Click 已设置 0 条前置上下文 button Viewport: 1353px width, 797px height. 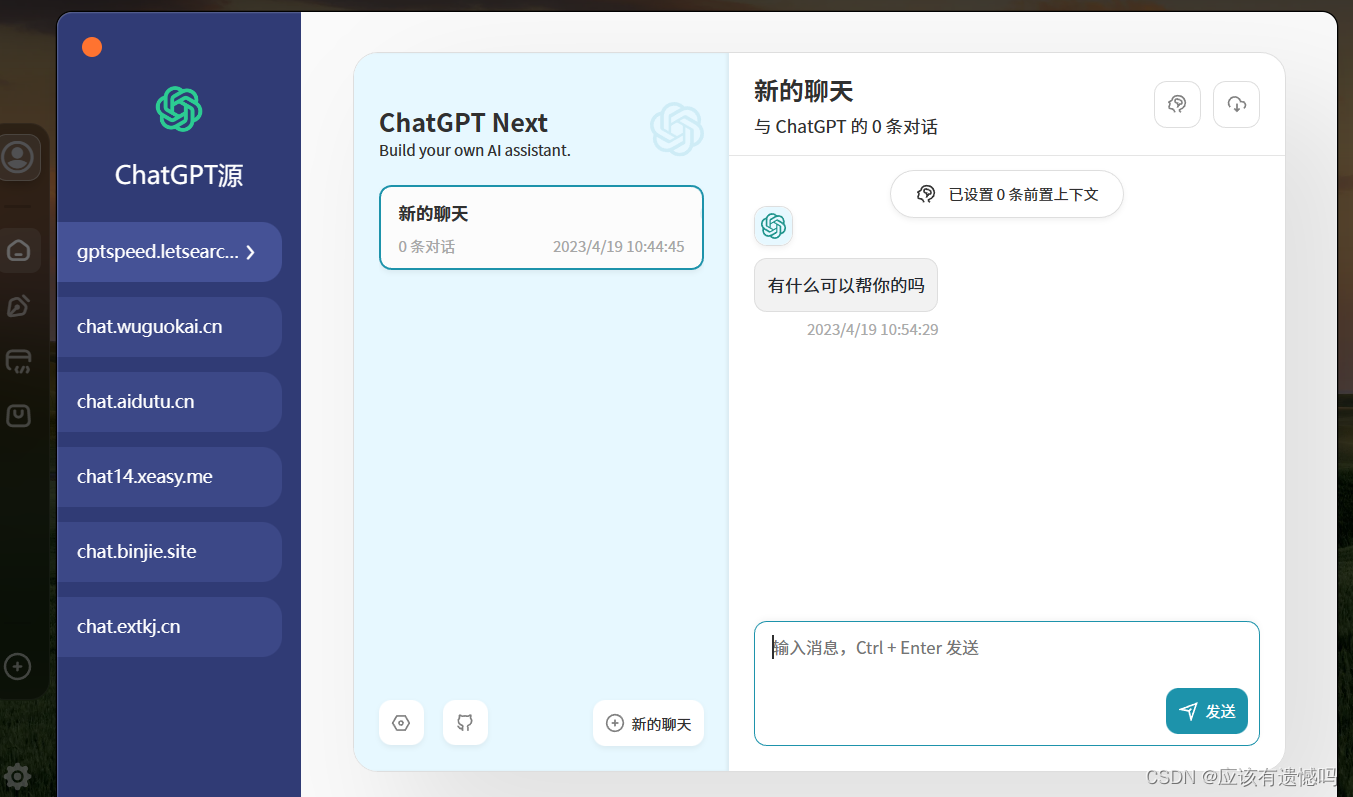(1006, 194)
